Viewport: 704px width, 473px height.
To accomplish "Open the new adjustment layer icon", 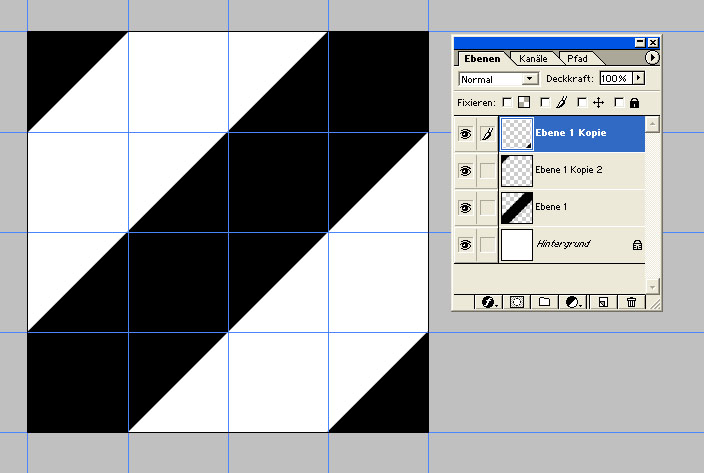I will [x=574, y=301].
